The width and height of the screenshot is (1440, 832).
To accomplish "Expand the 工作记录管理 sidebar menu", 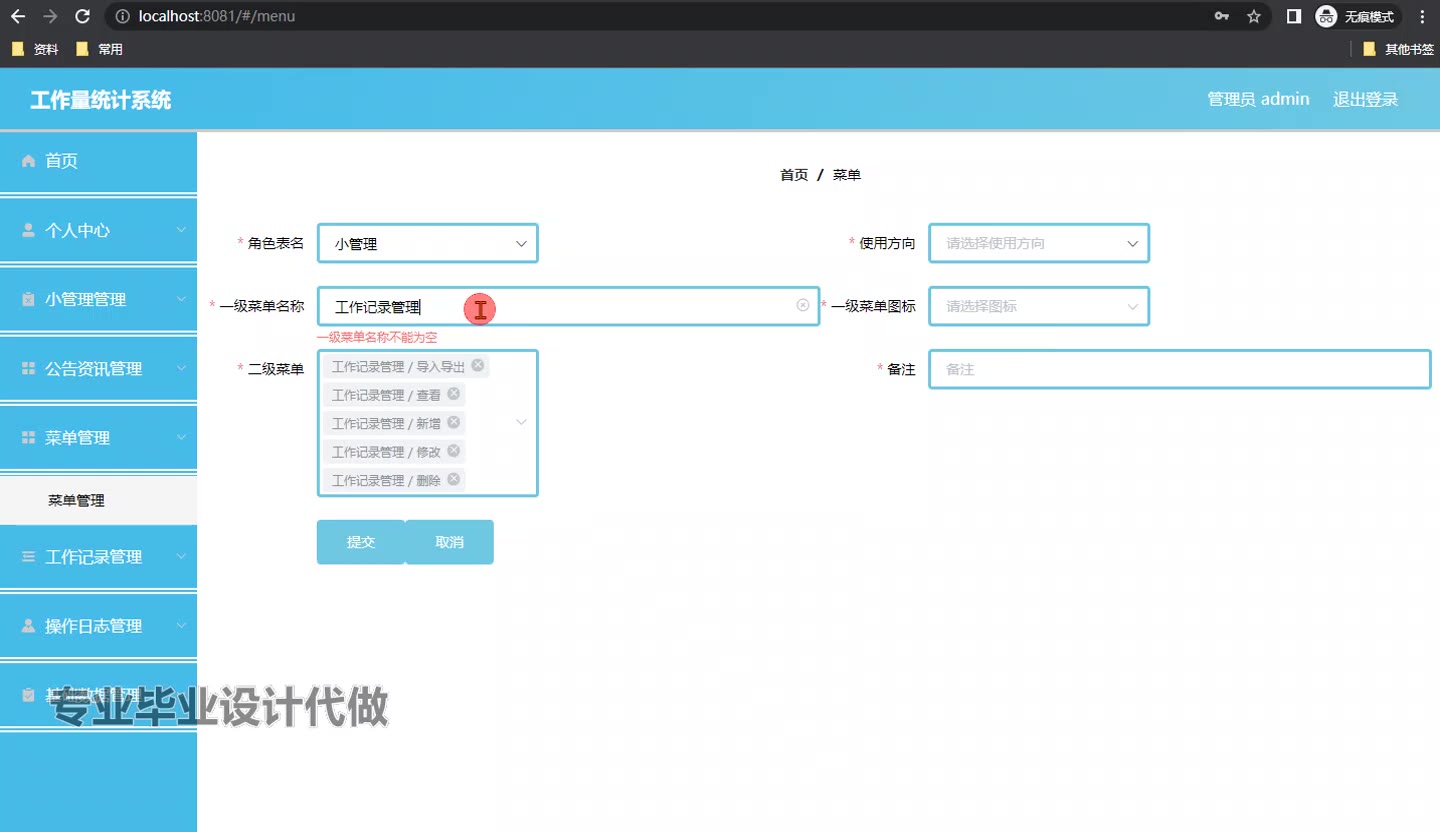I will [98, 556].
